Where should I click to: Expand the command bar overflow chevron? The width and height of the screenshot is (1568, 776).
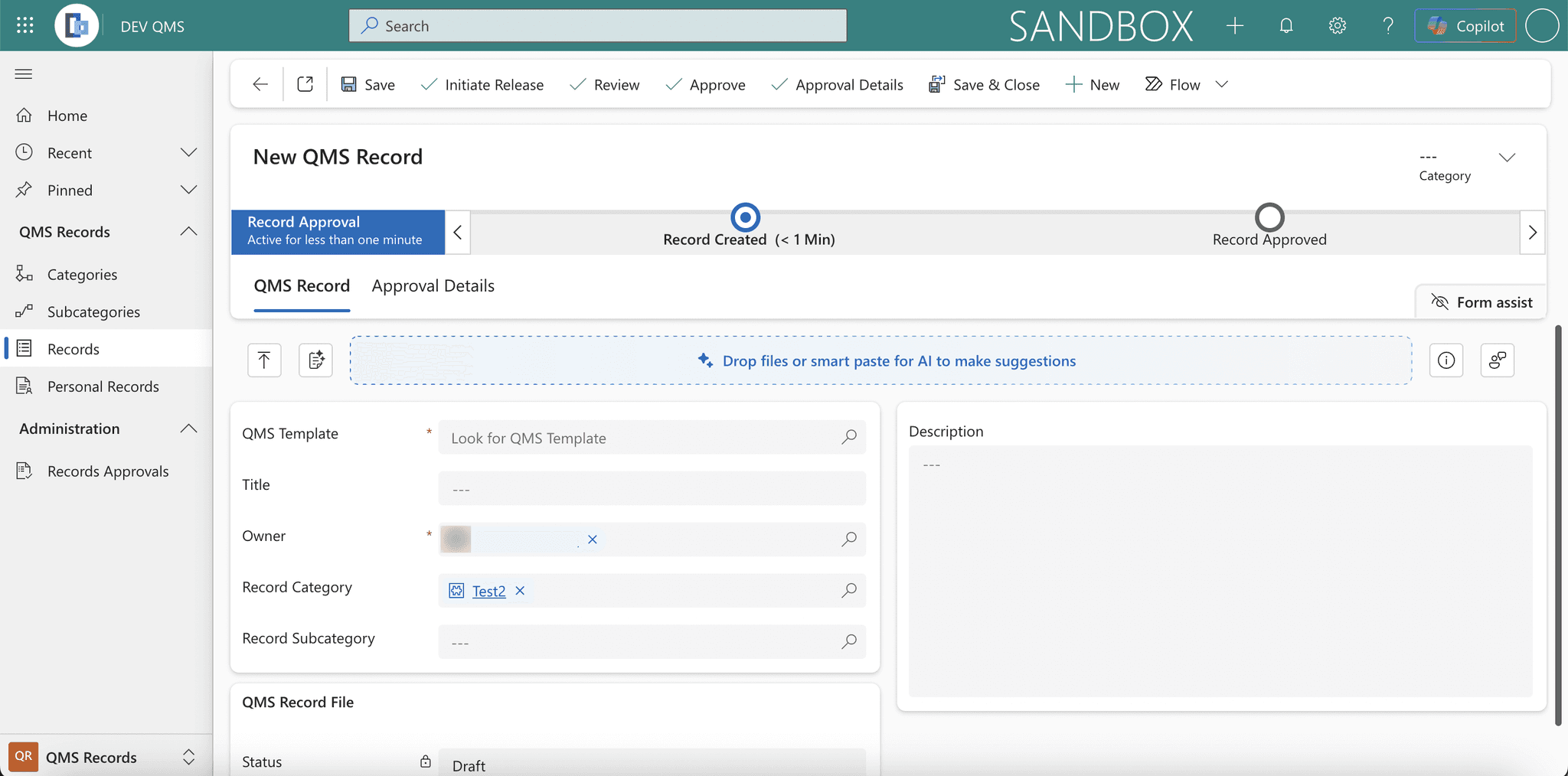click(1222, 84)
